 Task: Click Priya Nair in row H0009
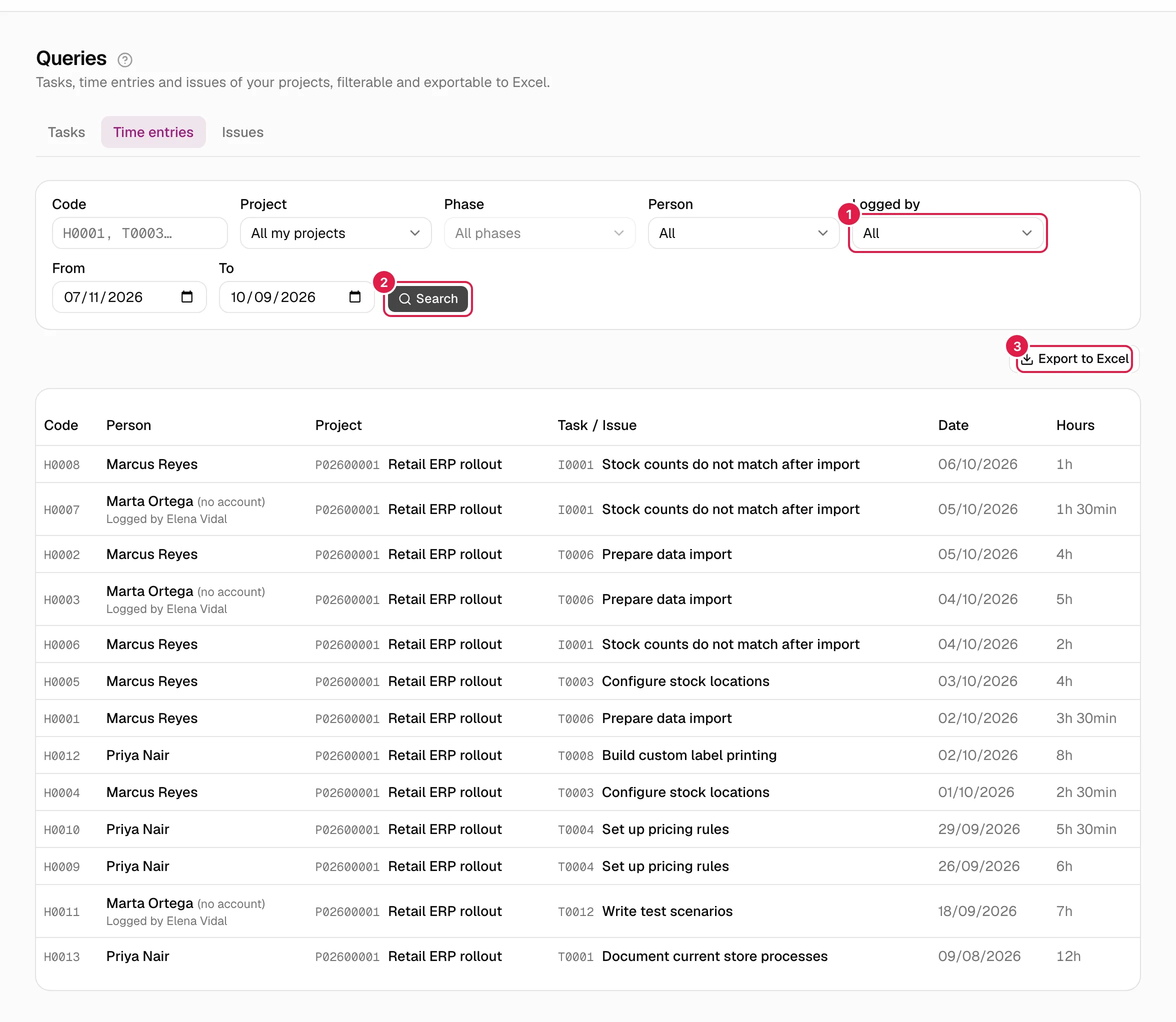(137, 866)
